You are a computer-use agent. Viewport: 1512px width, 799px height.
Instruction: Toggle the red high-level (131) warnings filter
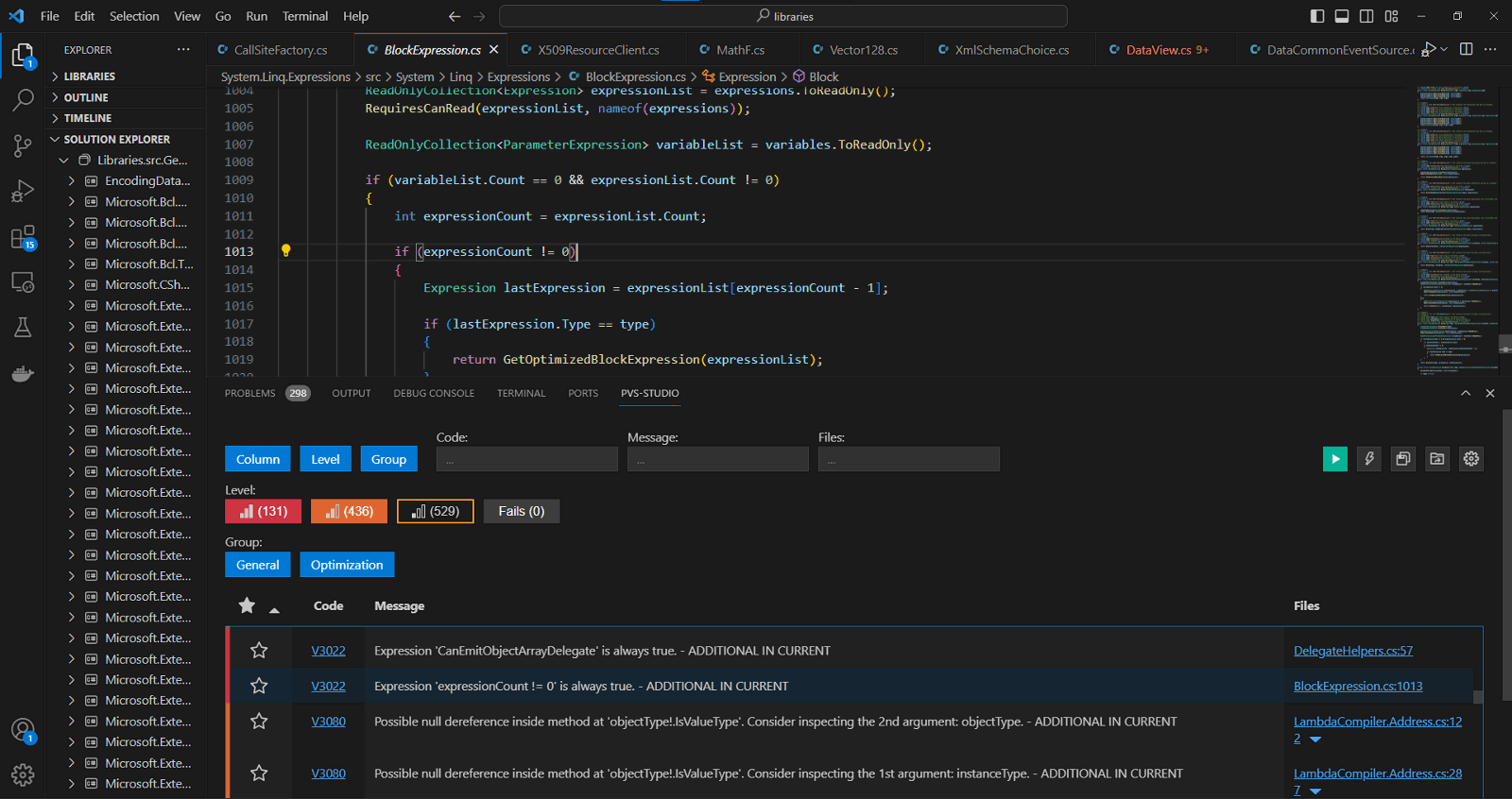click(x=263, y=511)
